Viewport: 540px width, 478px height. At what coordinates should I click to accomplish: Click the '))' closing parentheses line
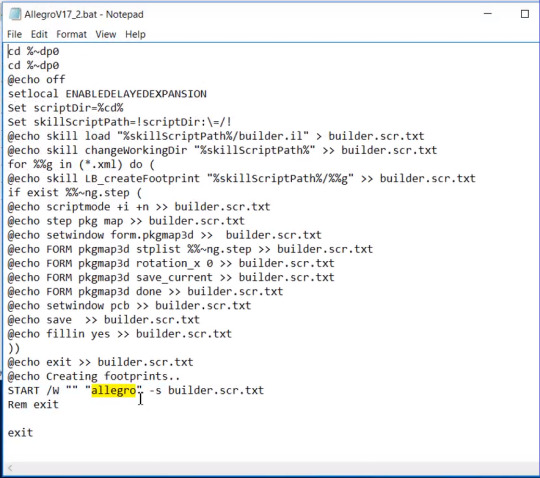(x=14, y=348)
